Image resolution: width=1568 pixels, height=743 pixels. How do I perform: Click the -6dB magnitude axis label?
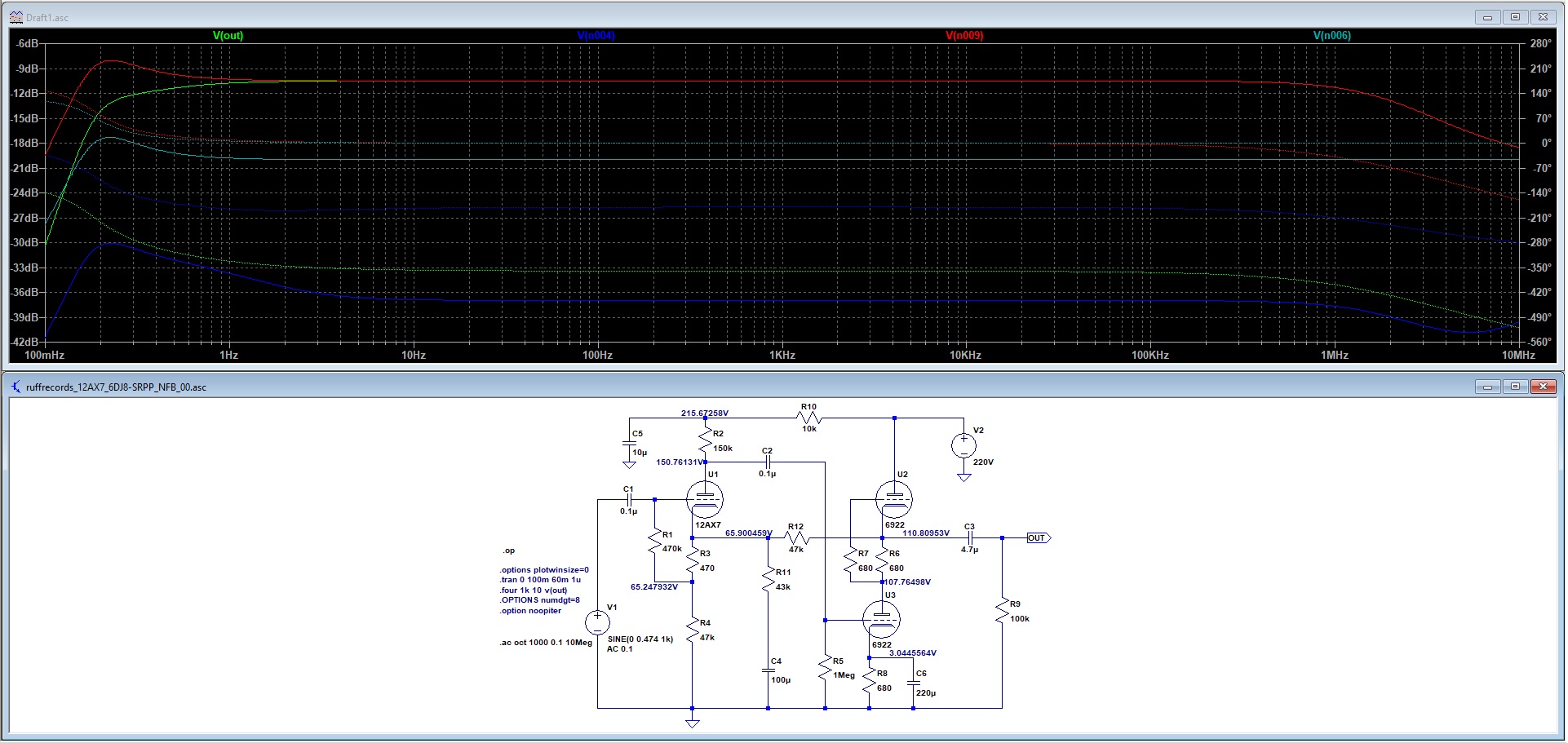(x=28, y=43)
